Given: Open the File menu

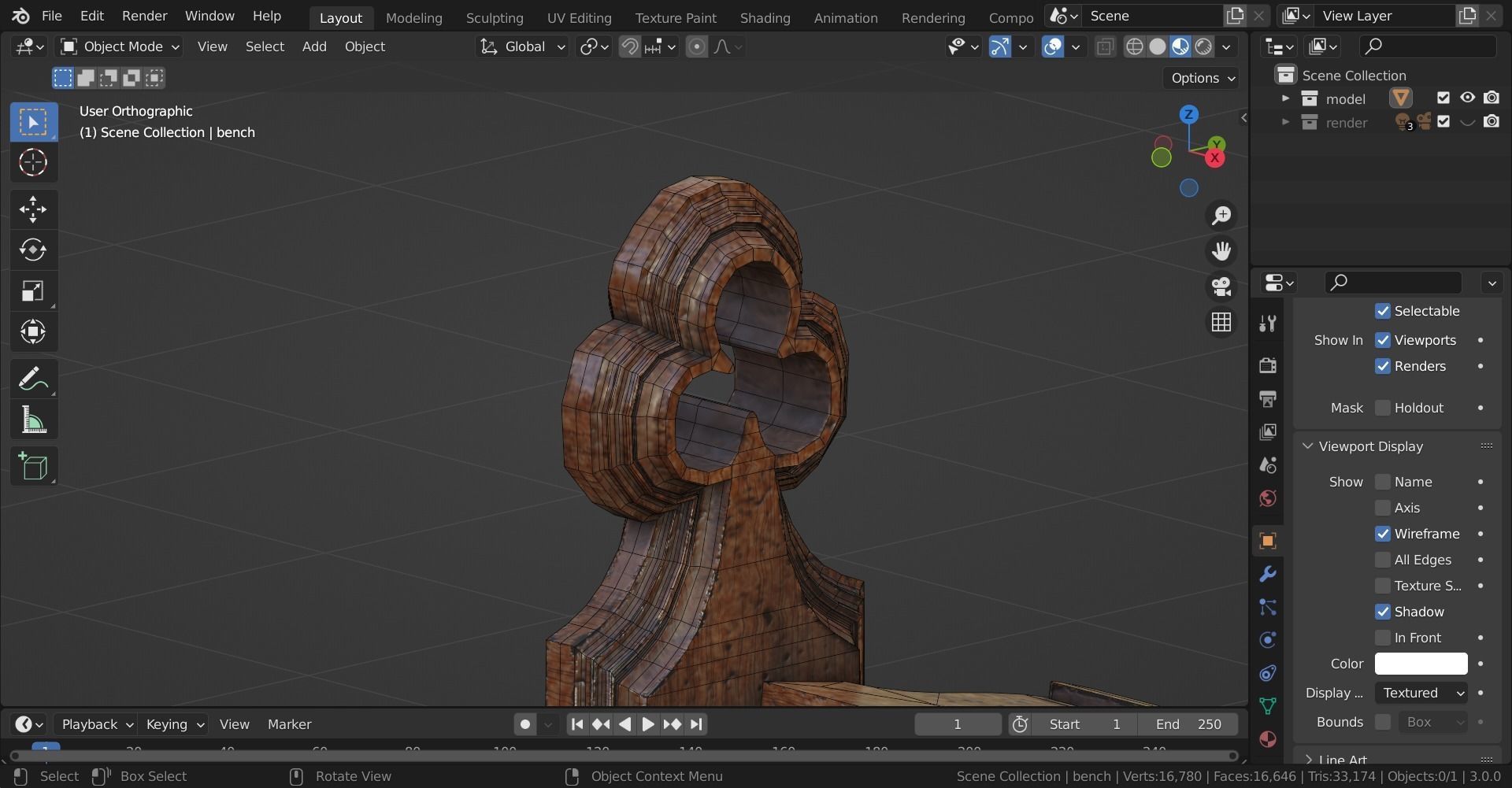Looking at the screenshot, I should pyautogui.click(x=52, y=16).
